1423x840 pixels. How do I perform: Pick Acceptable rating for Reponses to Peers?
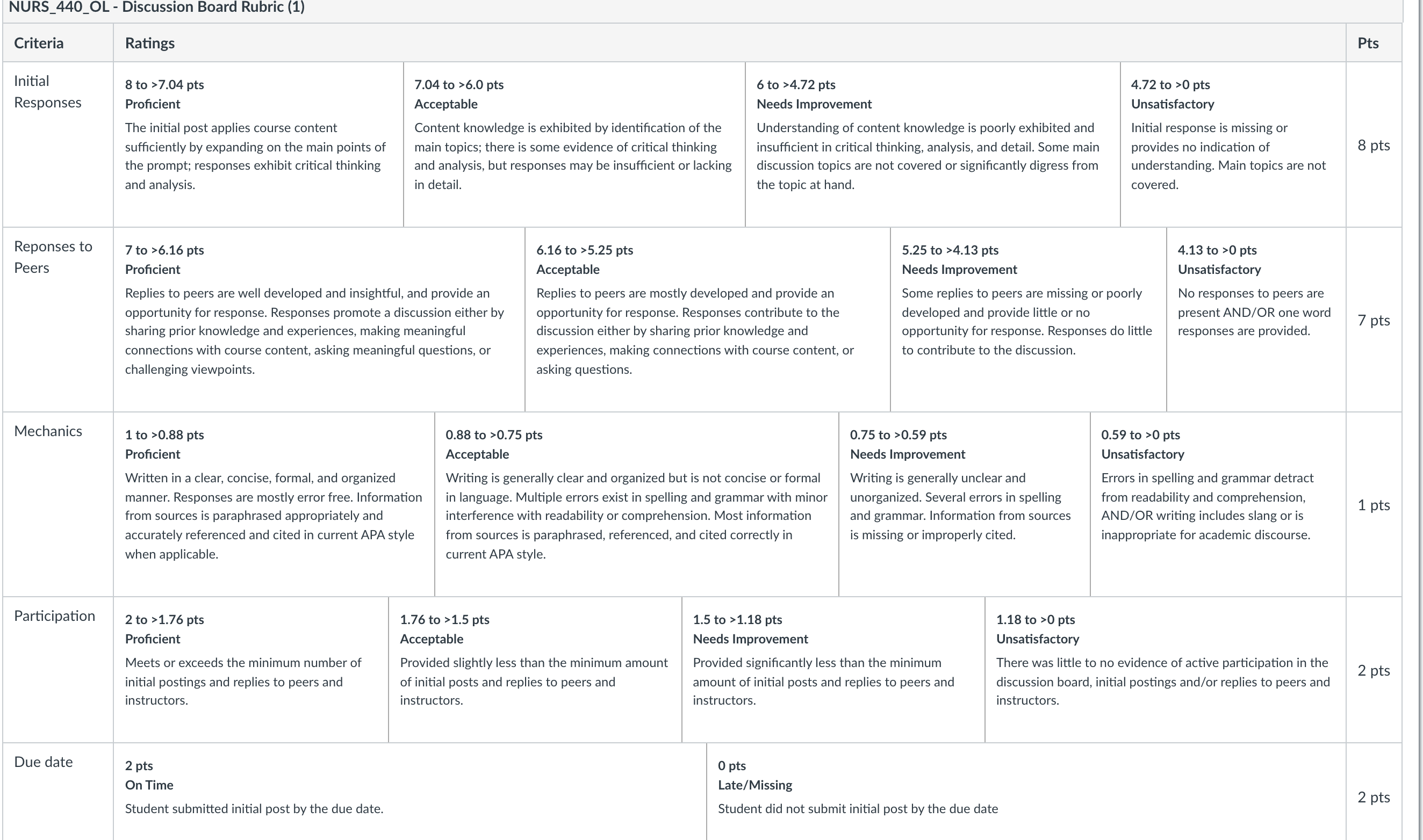708,319
